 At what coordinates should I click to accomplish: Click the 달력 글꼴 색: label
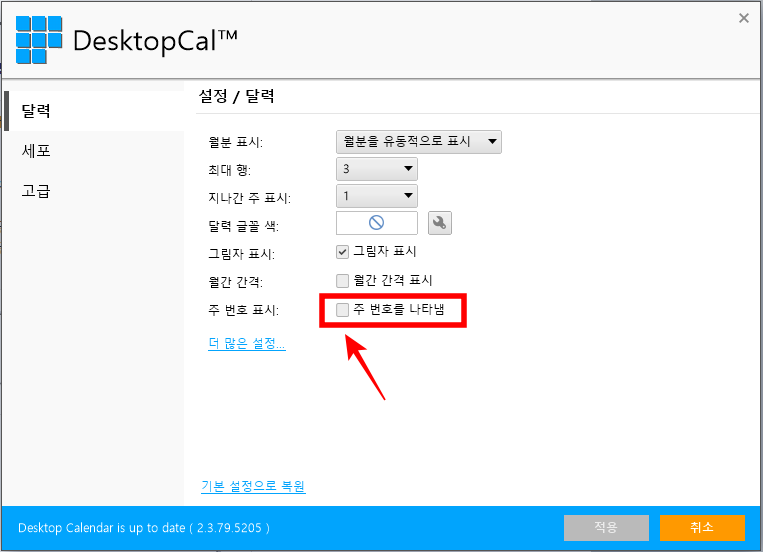pos(243,226)
